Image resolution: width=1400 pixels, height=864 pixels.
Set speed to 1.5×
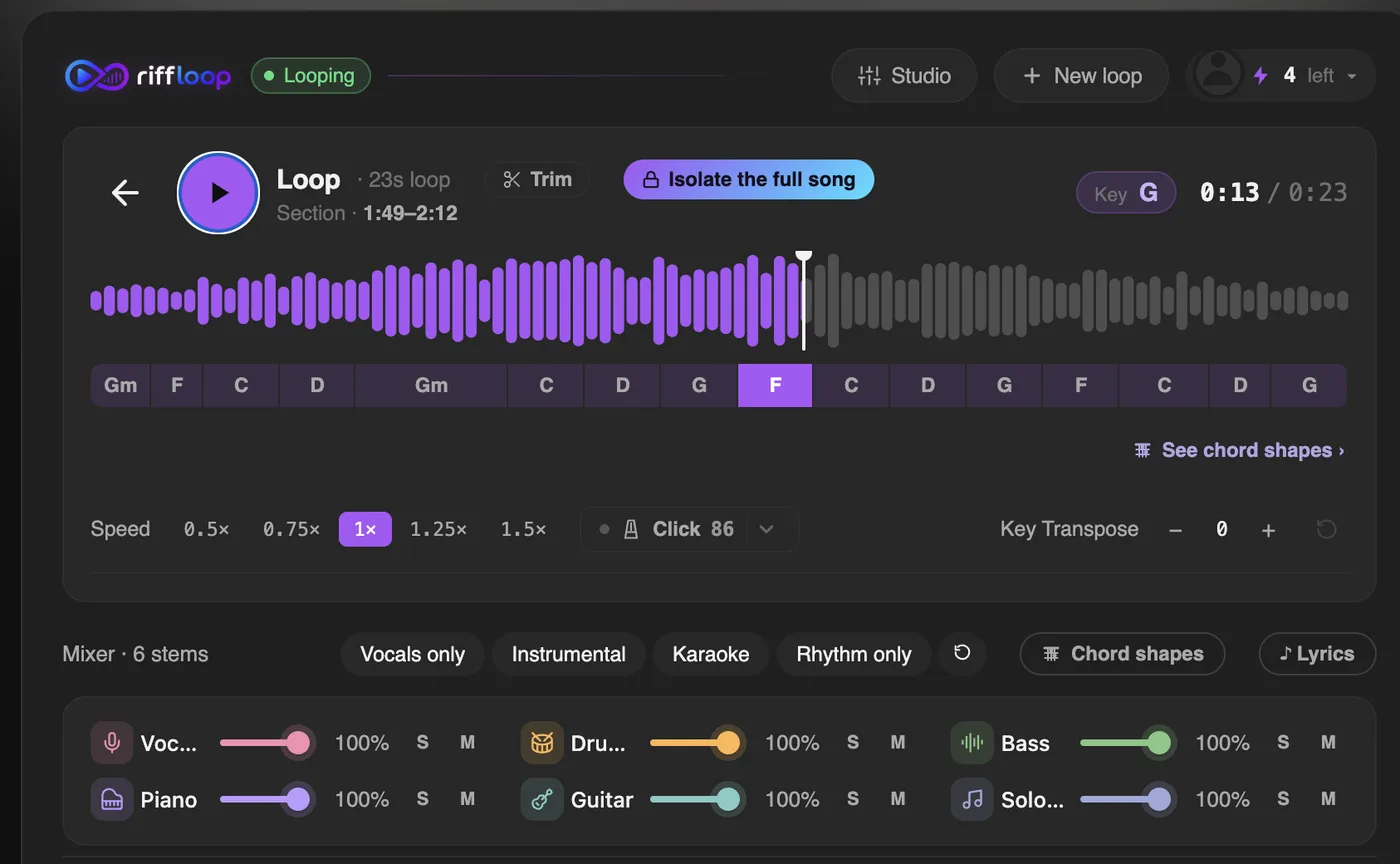[x=523, y=529]
